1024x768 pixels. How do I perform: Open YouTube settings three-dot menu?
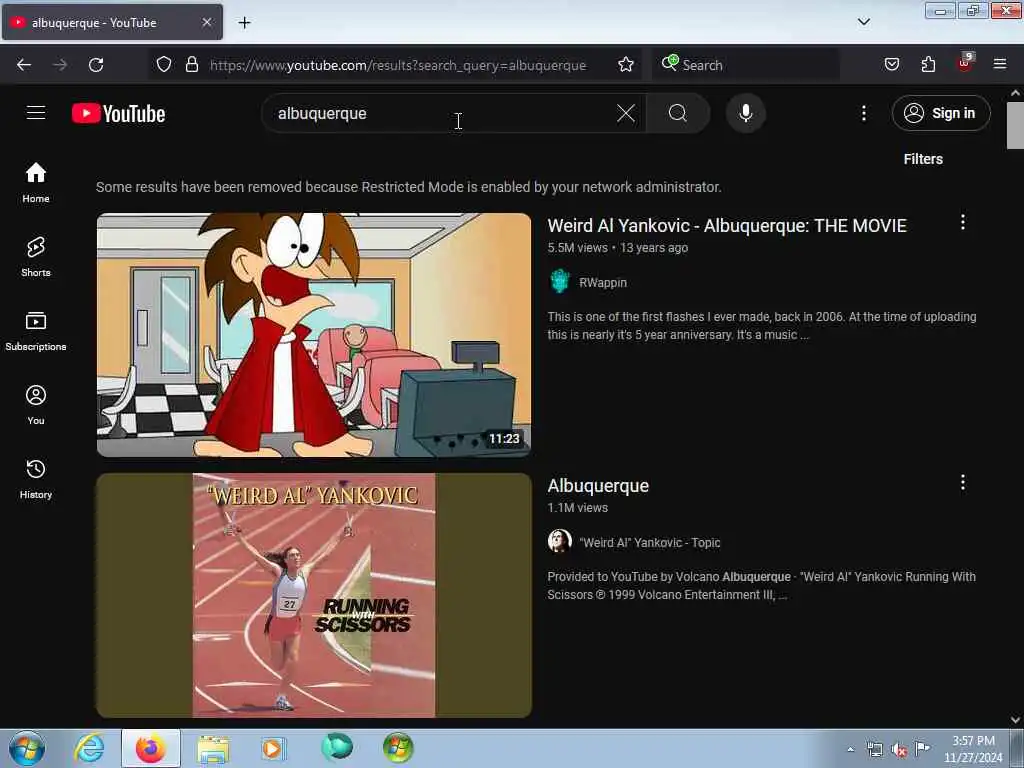click(x=863, y=113)
